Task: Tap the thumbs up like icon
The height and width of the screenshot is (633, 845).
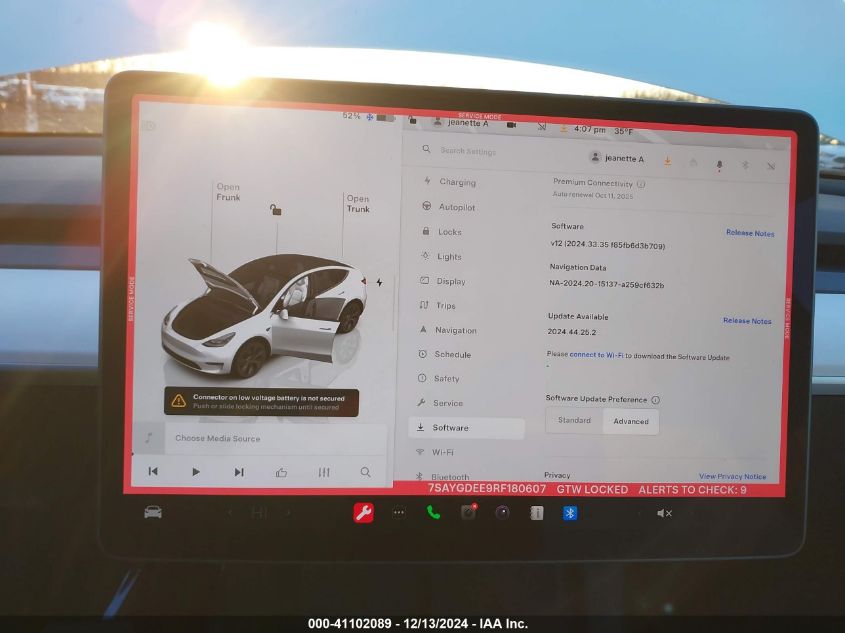Action: (x=281, y=472)
